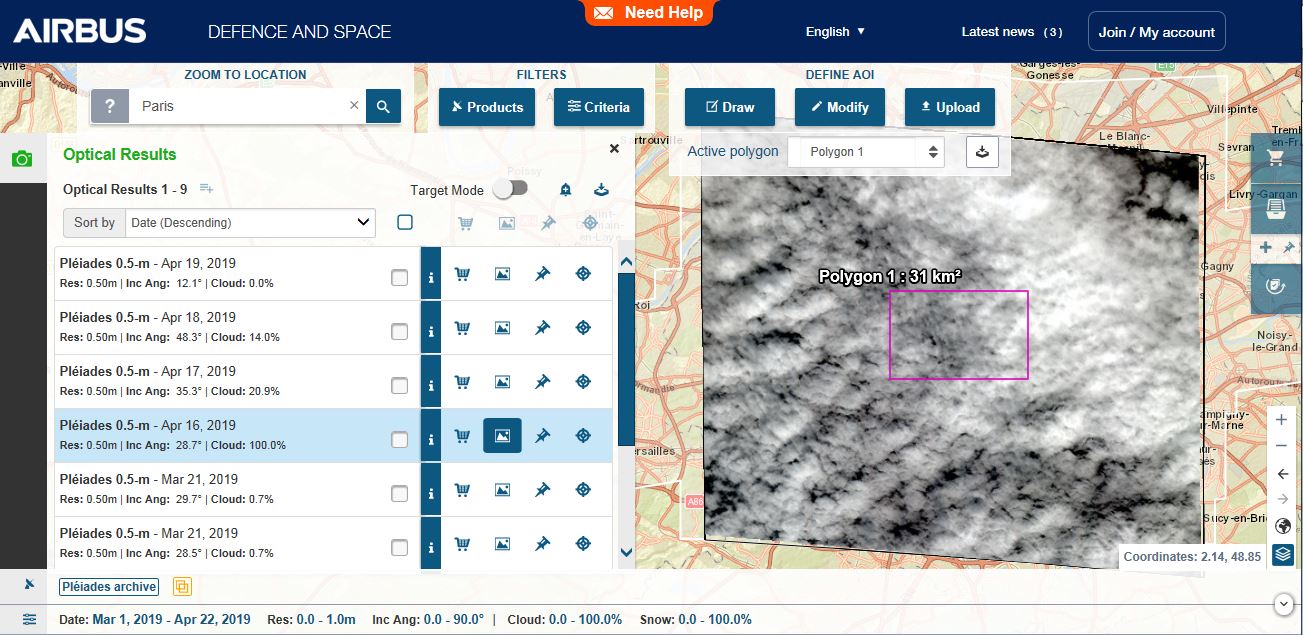Center the map on the Apr 17, 2019 result
This screenshot has width=1303, height=635.
(583, 382)
